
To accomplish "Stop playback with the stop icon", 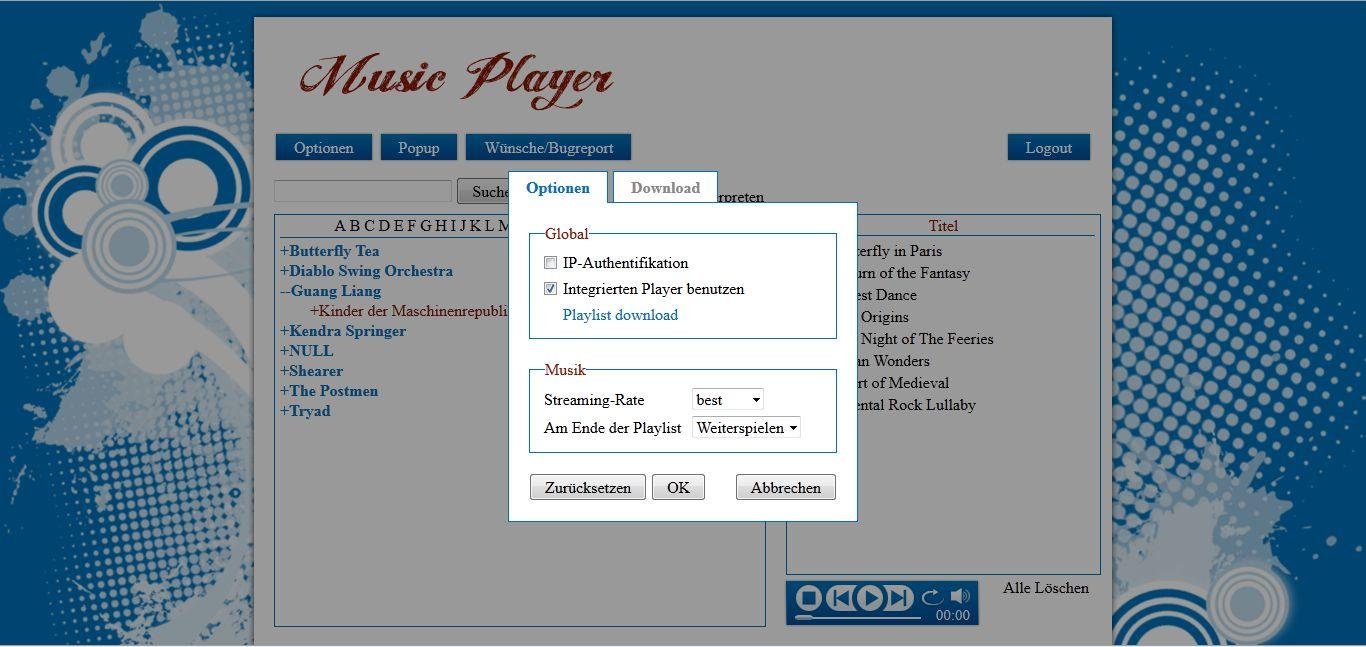I will coord(809,598).
